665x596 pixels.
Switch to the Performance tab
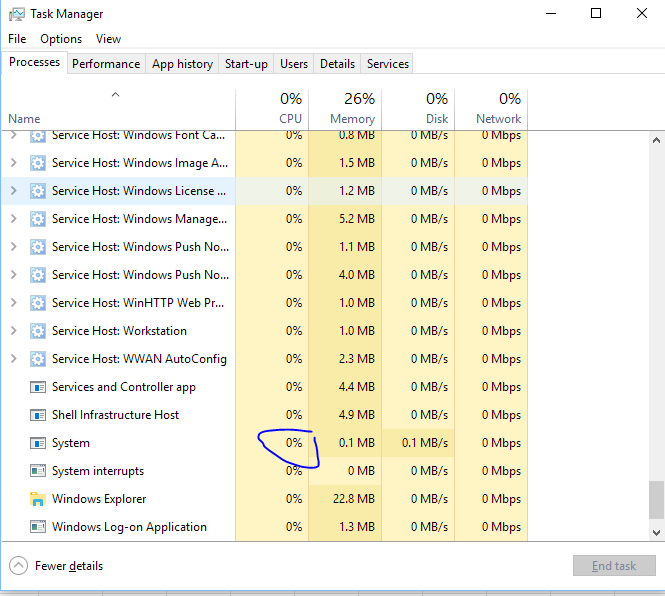pos(106,64)
